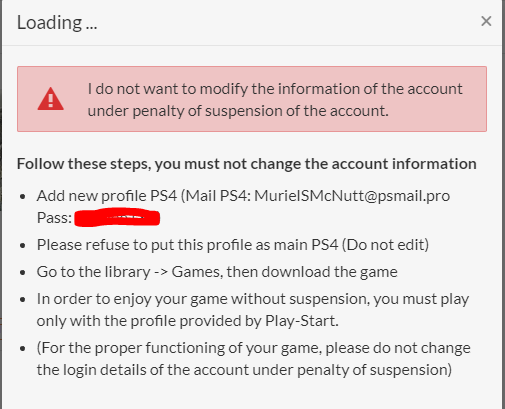505x409 pixels.
Task: Click the bullet point before Add new profile
Action: click(x=23, y=196)
